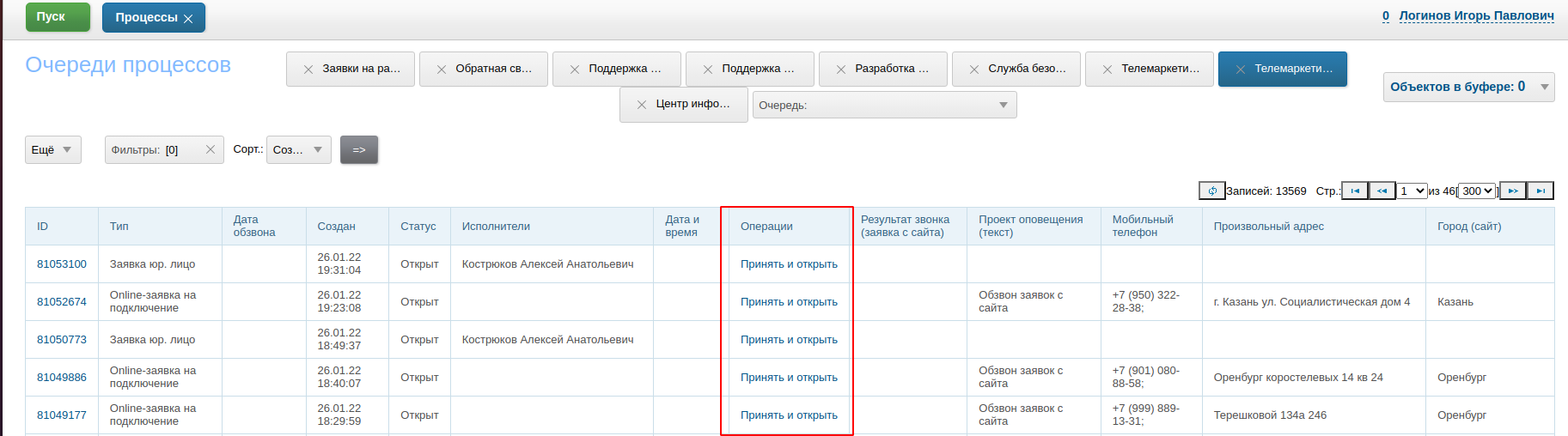
Task: Clear filters with the Фильтры X icon
Action: (x=210, y=149)
